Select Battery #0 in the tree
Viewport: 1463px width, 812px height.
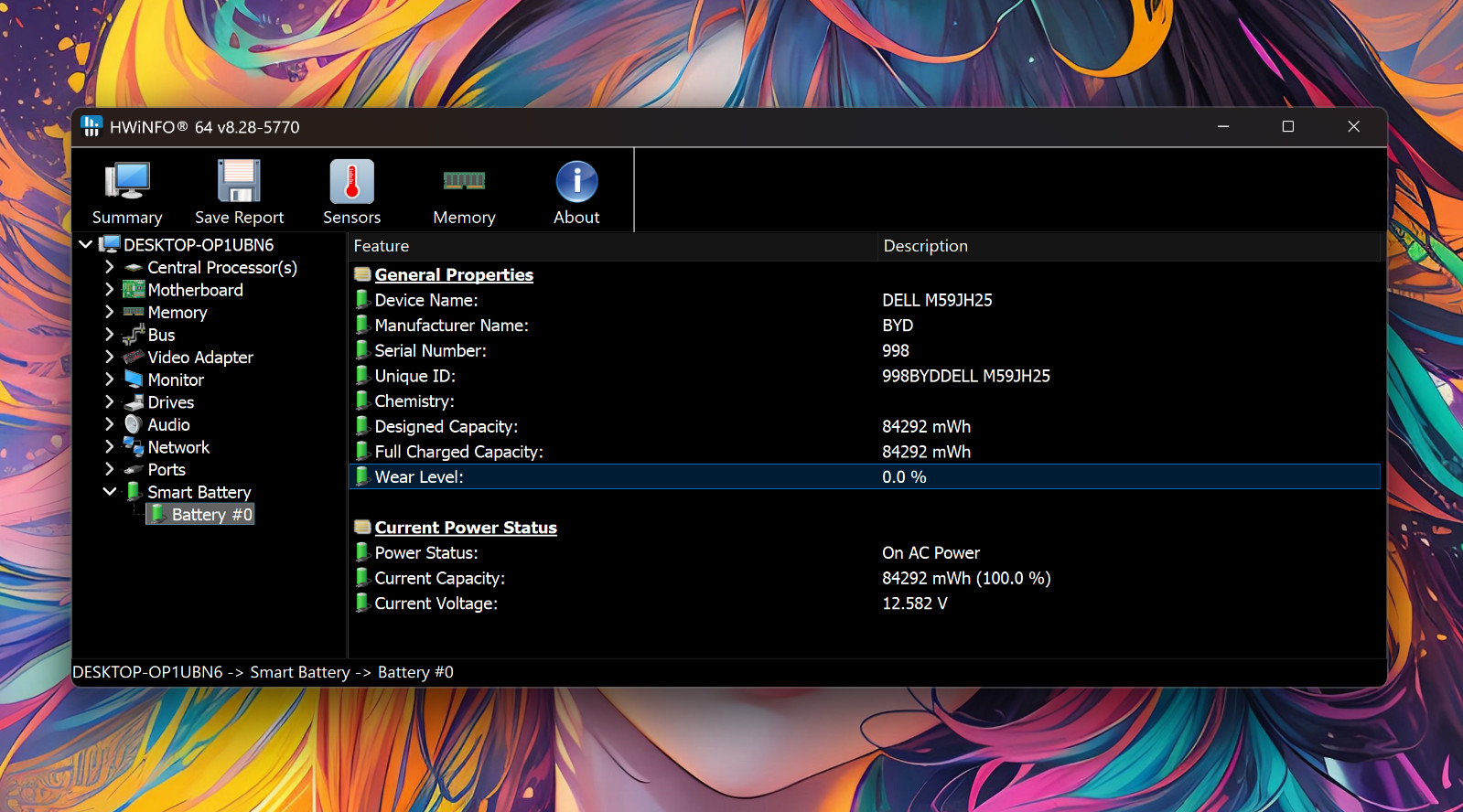200,515
